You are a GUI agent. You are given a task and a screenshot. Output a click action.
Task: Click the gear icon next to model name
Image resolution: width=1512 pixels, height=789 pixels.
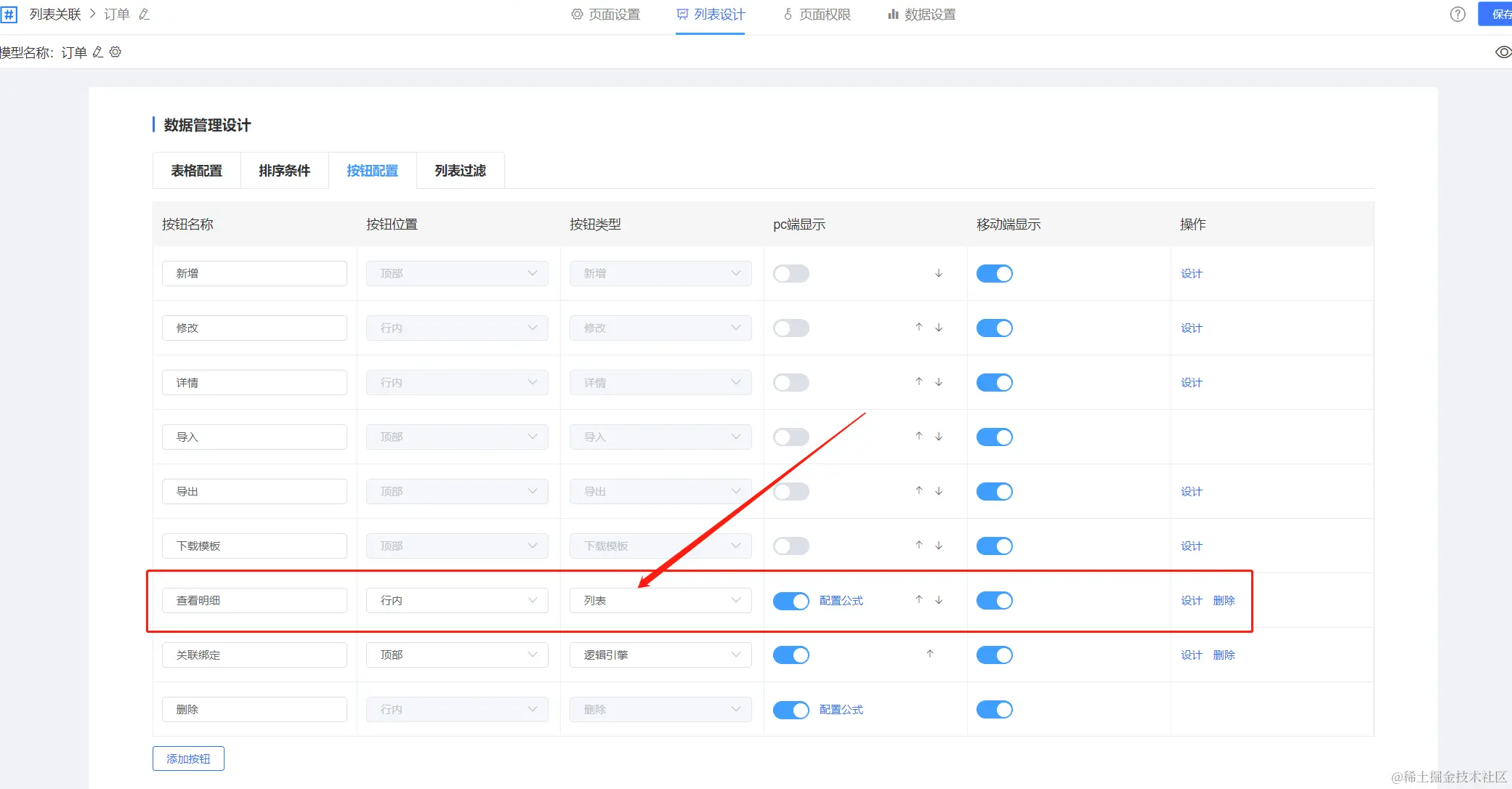pos(116,52)
